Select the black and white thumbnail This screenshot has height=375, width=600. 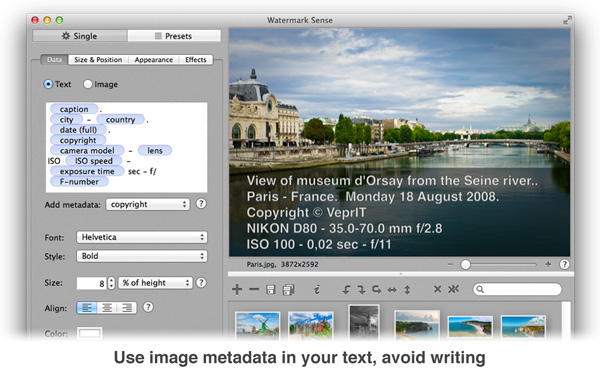tap(364, 322)
